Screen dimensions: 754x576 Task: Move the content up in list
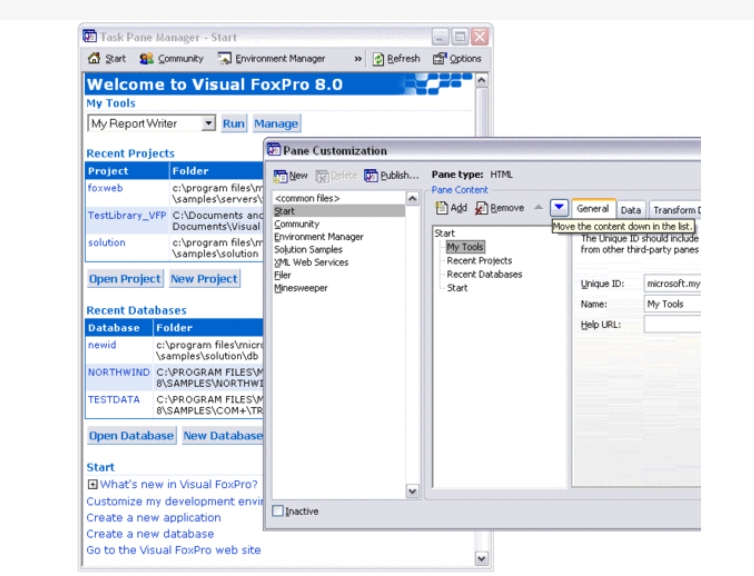[x=539, y=208]
